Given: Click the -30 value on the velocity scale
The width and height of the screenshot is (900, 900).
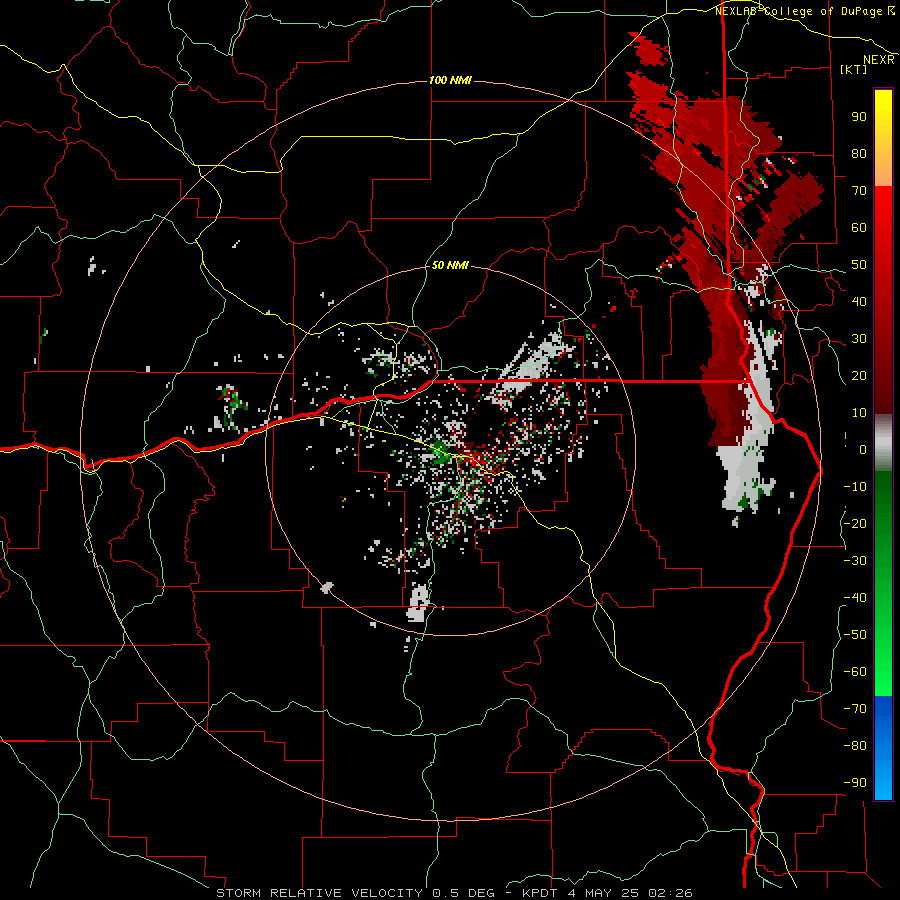Looking at the screenshot, I should pyautogui.click(x=855, y=561).
